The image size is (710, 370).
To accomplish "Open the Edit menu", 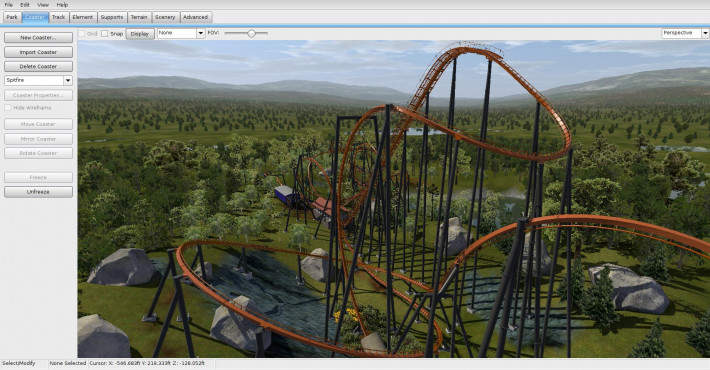I will 25,5.
